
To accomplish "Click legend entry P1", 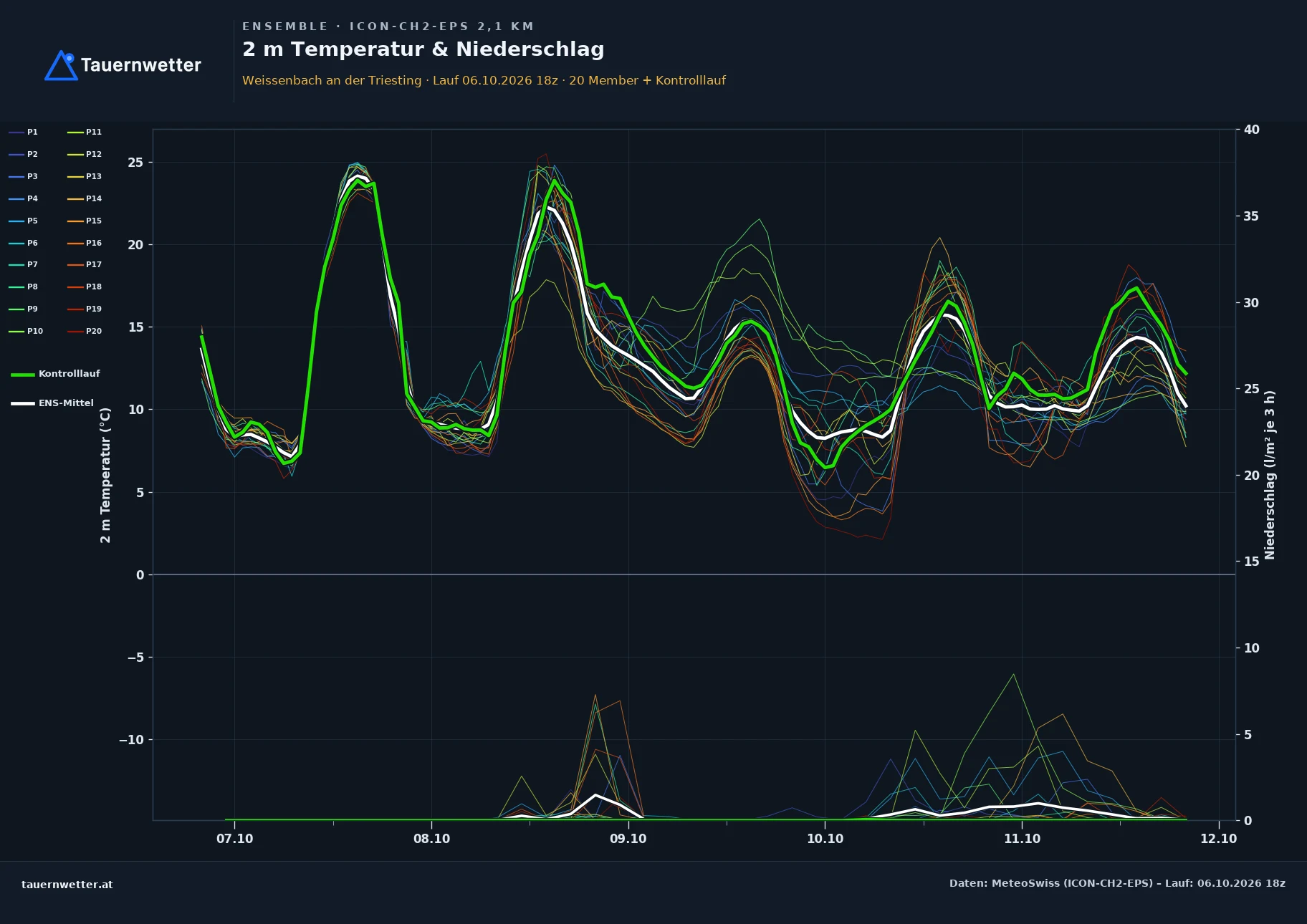I will point(24,133).
